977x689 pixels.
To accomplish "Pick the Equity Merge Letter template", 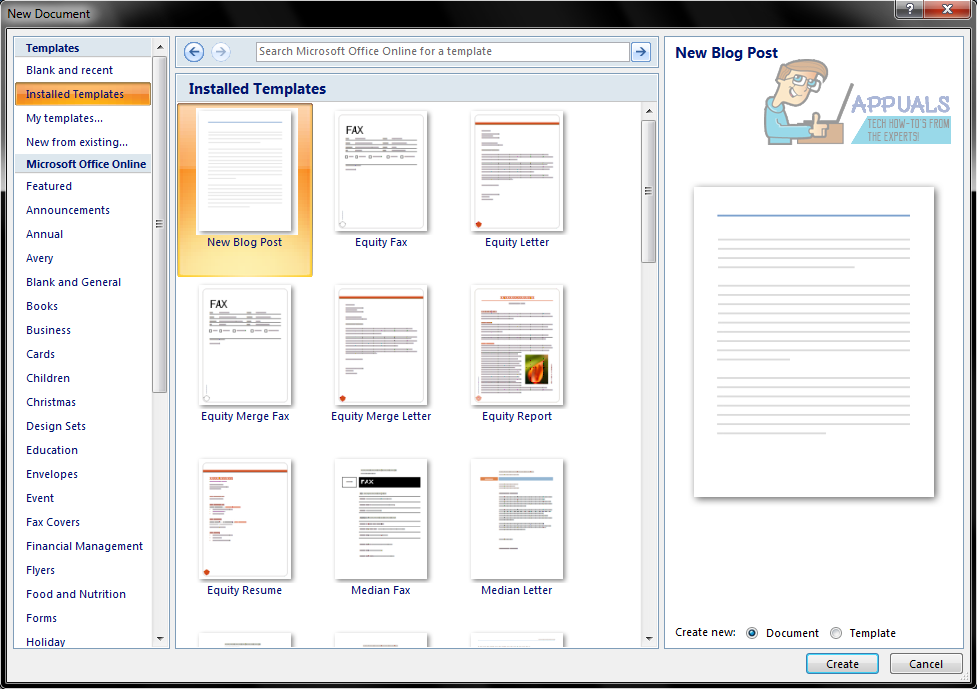I will (381, 354).
